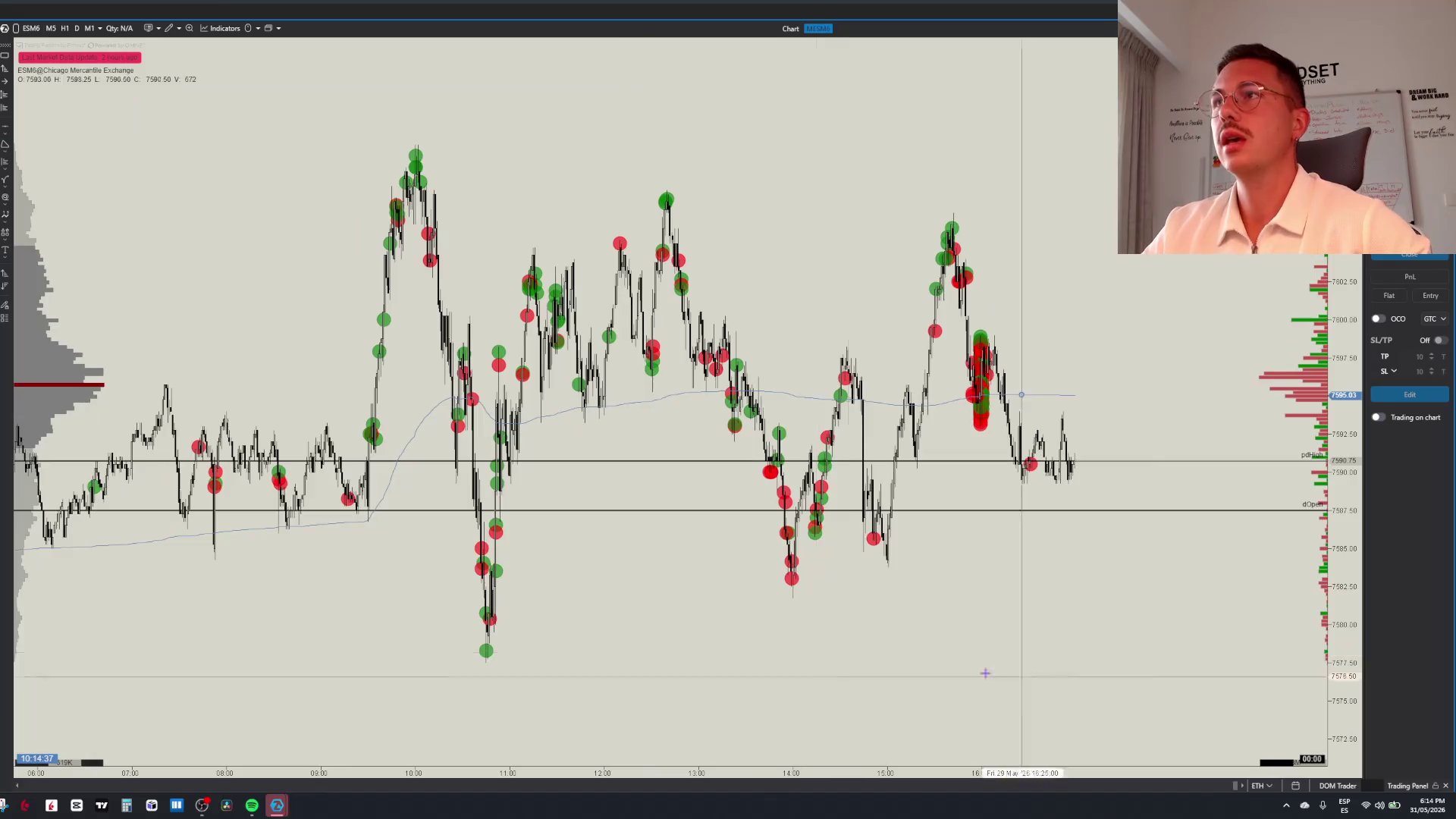Click the window layout icon in the toolbar
Screen dimensions: 1456x819
click(268, 28)
